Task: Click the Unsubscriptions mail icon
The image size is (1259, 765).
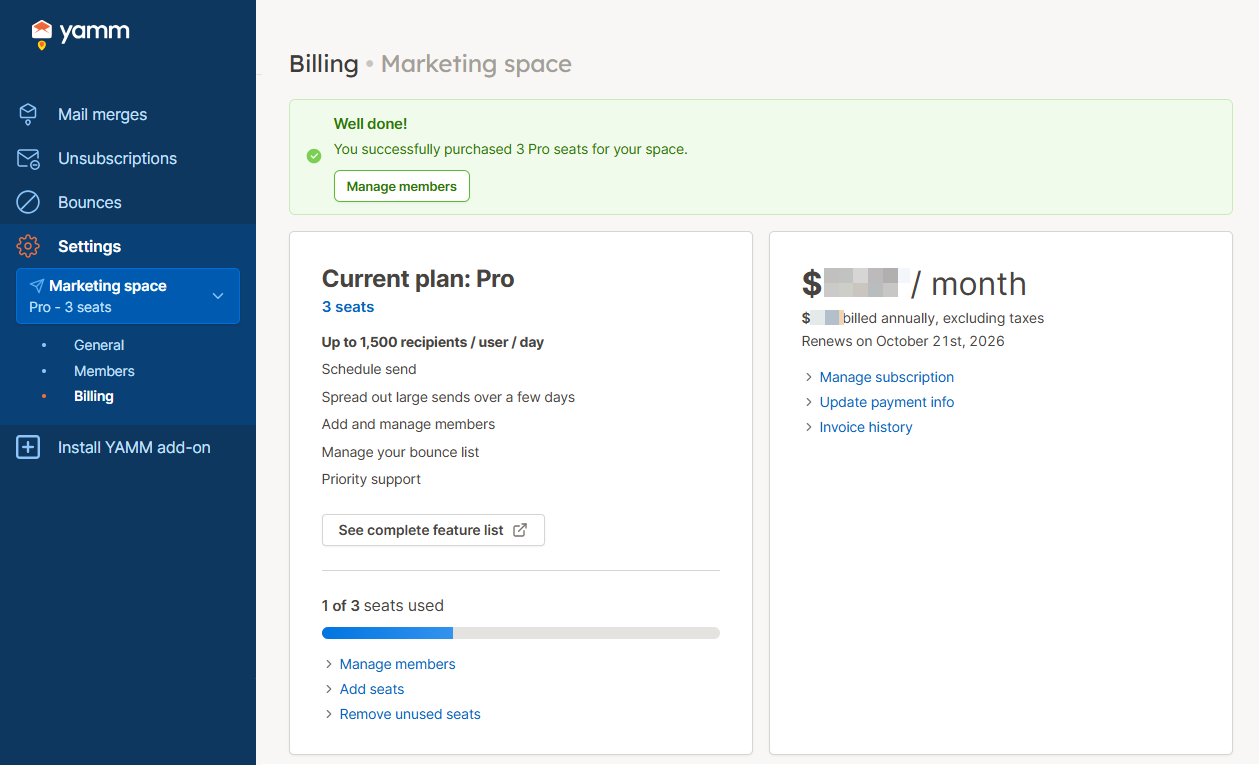Action: pos(28,159)
